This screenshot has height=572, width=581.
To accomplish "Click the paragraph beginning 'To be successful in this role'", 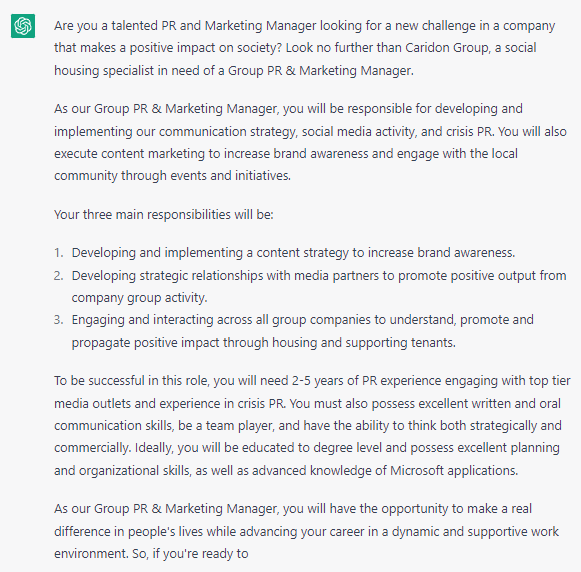I will [x=312, y=426].
